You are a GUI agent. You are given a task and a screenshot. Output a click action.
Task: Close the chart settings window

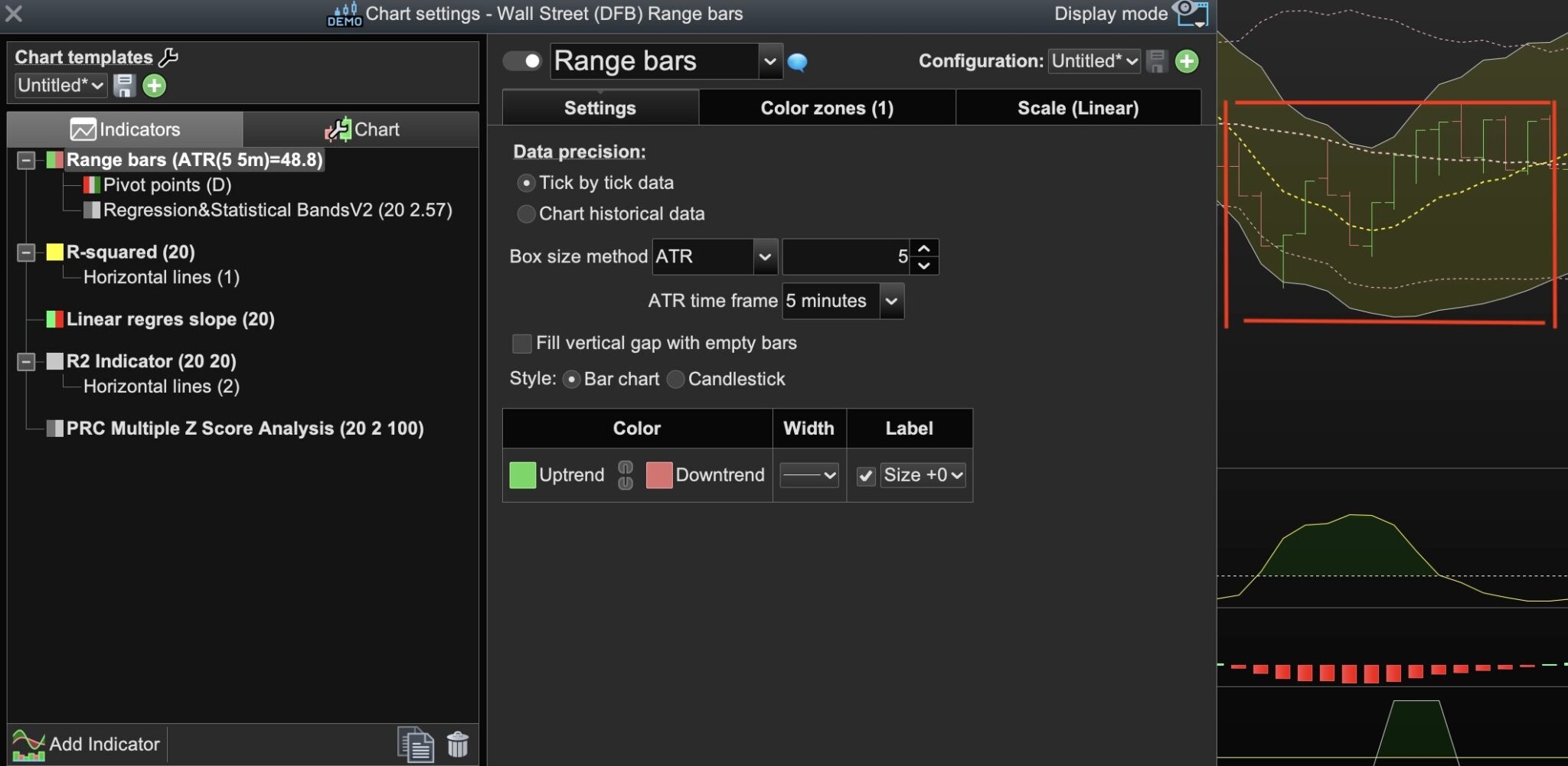(x=14, y=13)
